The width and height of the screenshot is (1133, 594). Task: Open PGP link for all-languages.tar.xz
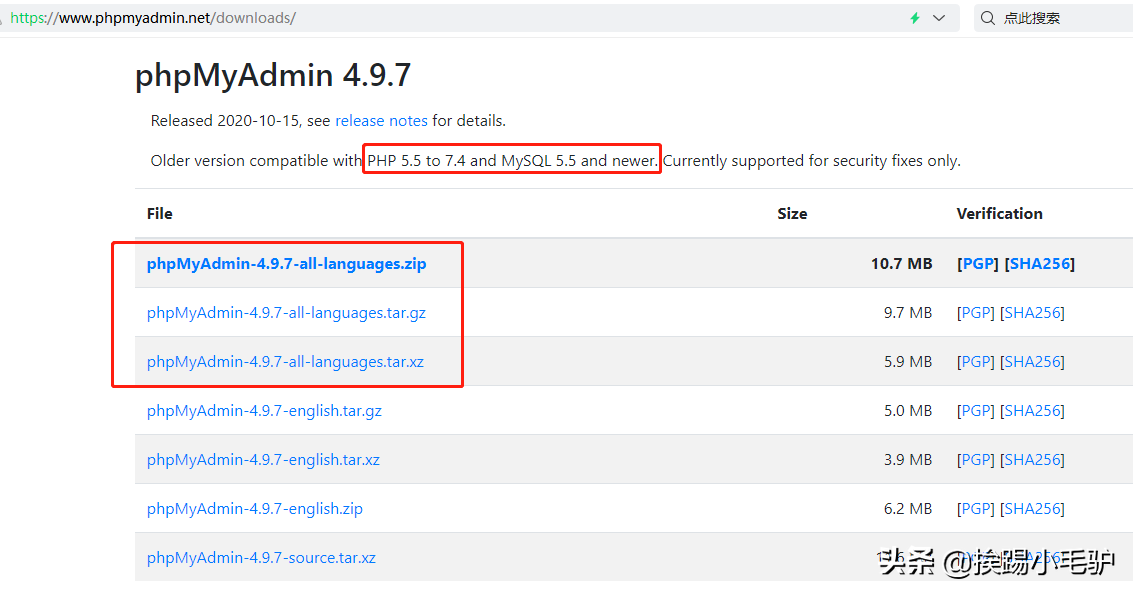point(975,362)
